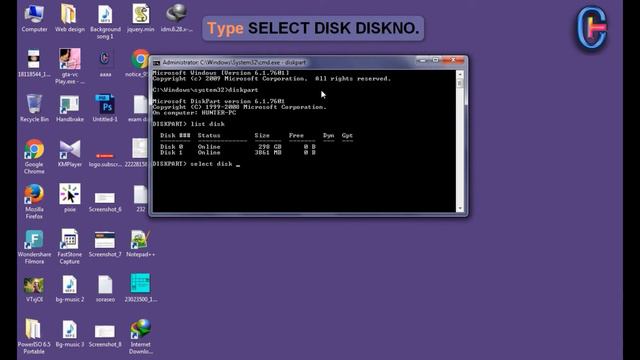Launch KMPlayer shortcut

point(69,153)
